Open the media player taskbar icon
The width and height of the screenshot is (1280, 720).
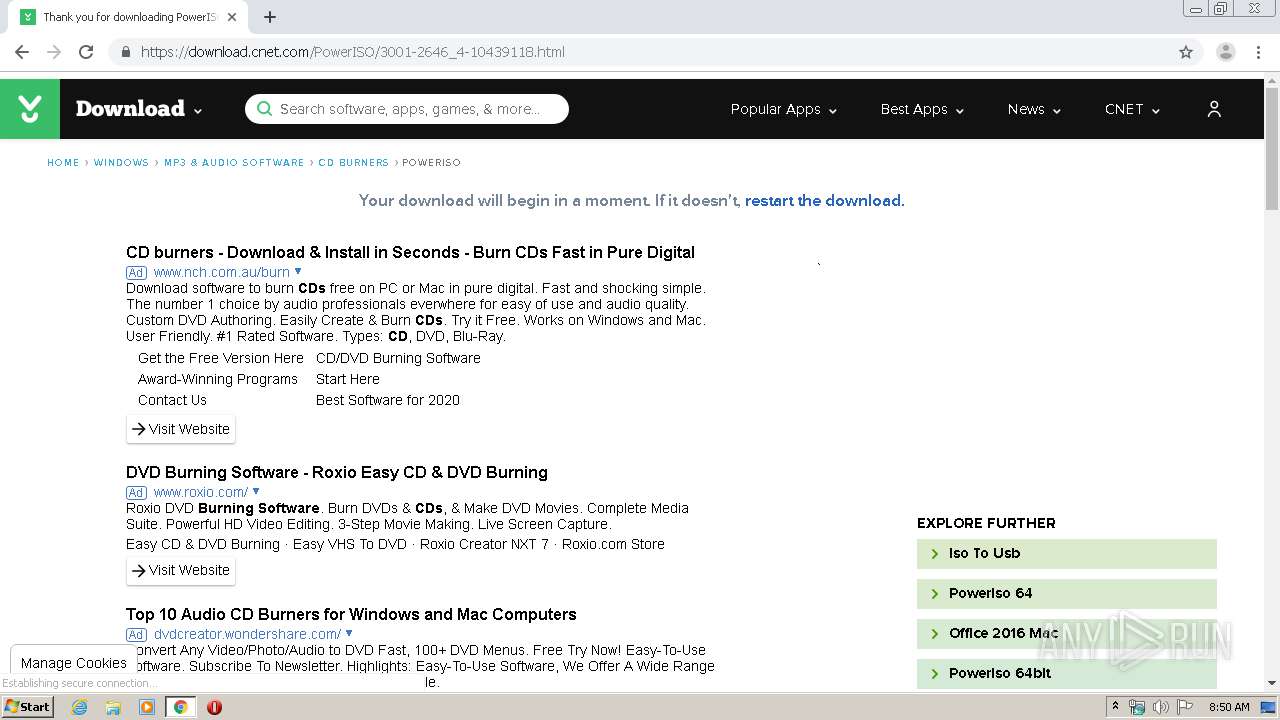point(147,707)
